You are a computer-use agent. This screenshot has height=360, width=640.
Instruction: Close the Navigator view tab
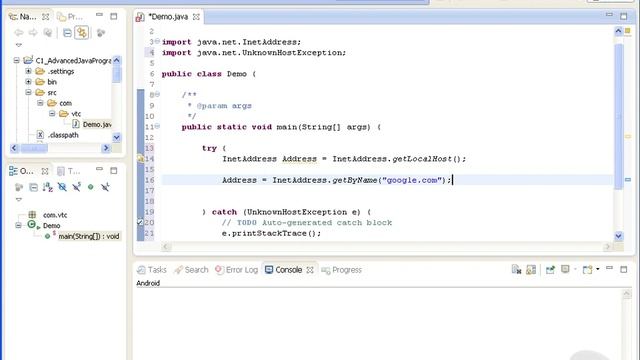pos(45,17)
